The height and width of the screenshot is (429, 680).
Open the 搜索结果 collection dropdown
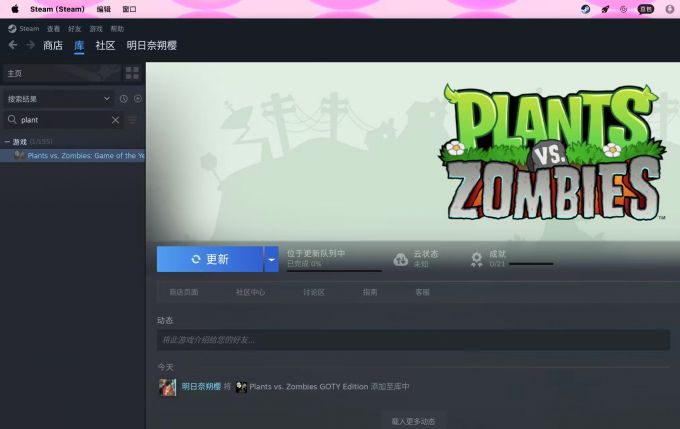[58, 99]
